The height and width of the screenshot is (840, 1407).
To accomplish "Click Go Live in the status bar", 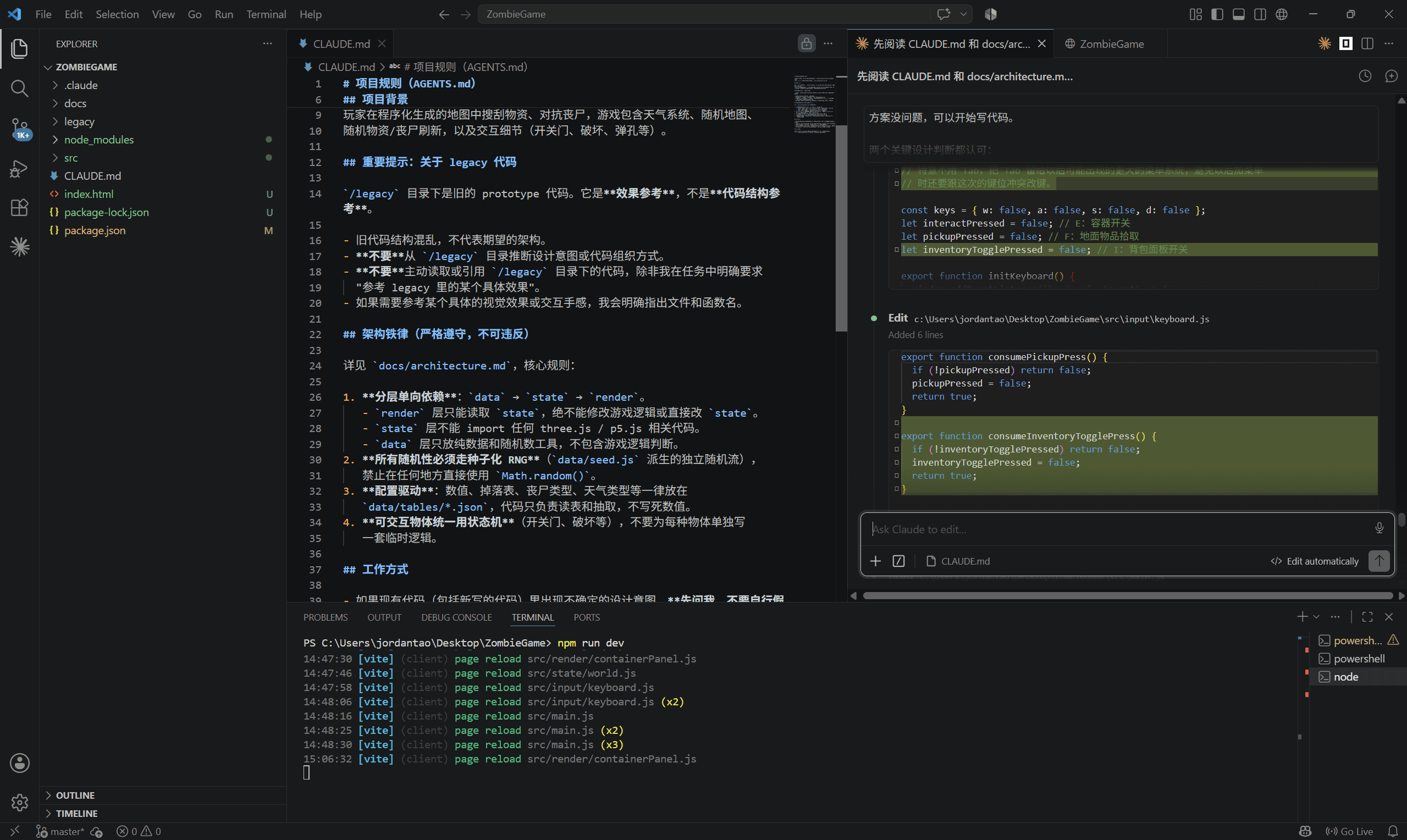I will (1349, 832).
